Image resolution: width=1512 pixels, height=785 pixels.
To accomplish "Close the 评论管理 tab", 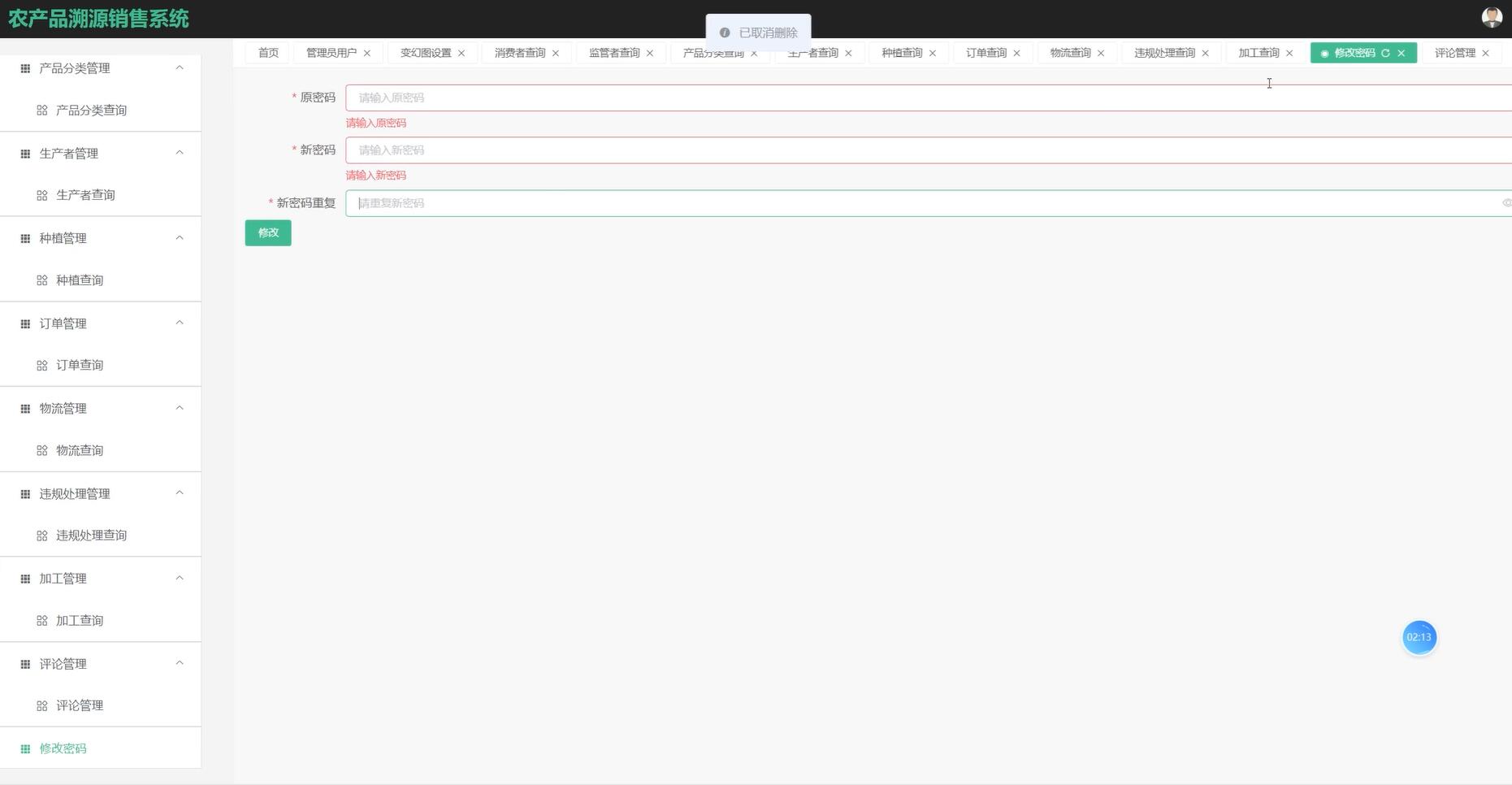I will point(1485,53).
